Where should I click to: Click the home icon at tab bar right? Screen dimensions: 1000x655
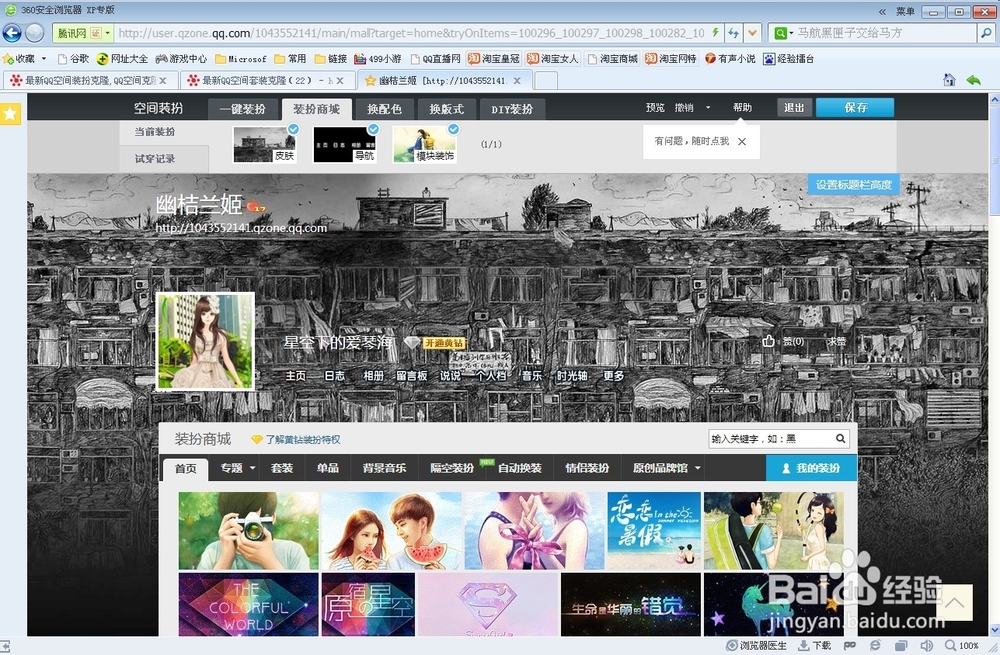coord(949,80)
